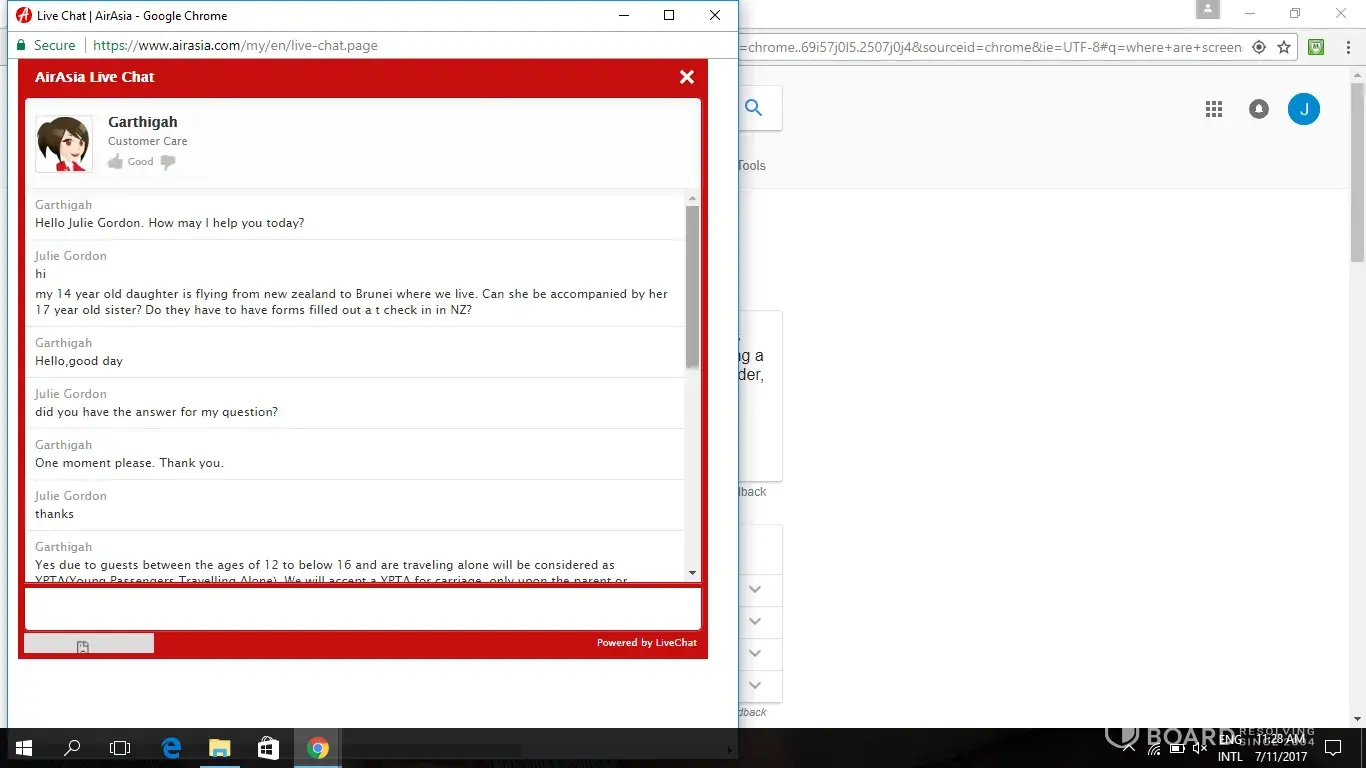The width and height of the screenshot is (1366, 768).
Task: Close the AirAsia Live Chat panel
Action: (686, 77)
